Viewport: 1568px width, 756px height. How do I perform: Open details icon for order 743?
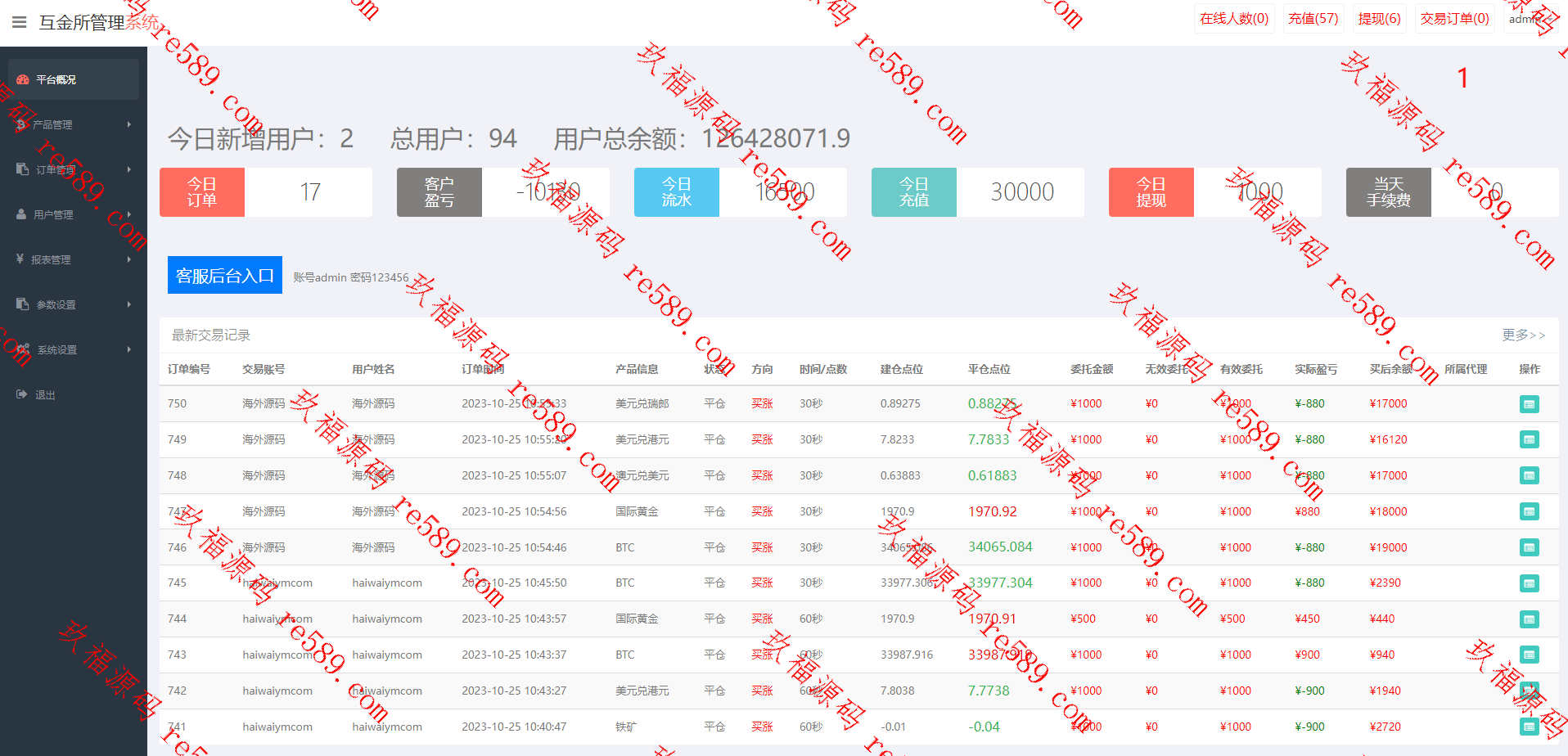1529,655
